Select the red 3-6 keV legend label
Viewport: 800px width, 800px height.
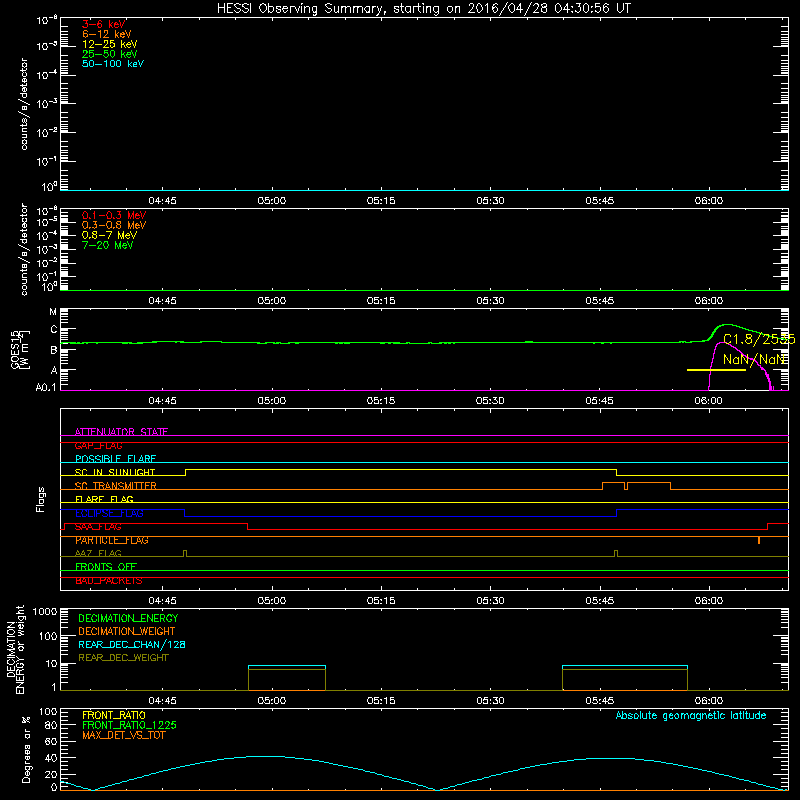click(x=104, y=24)
